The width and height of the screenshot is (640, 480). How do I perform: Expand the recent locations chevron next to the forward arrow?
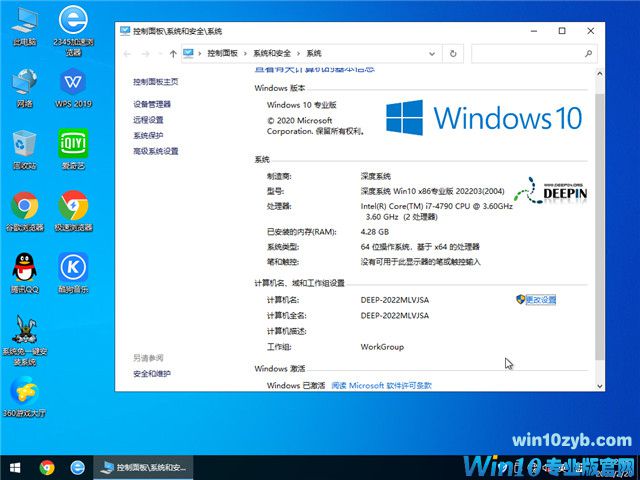tap(160, 52)
